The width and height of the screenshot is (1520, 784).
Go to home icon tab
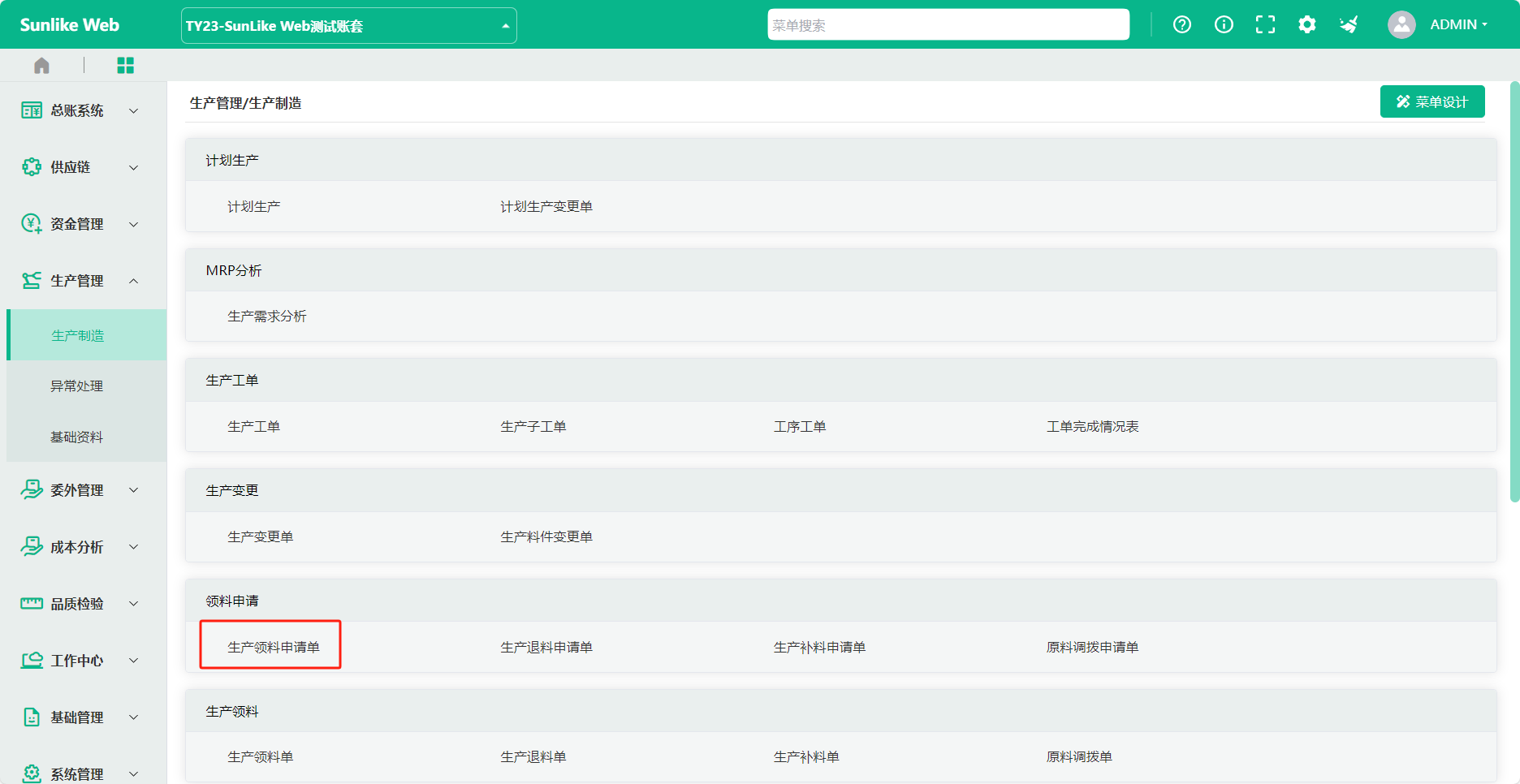coord(41,65)
